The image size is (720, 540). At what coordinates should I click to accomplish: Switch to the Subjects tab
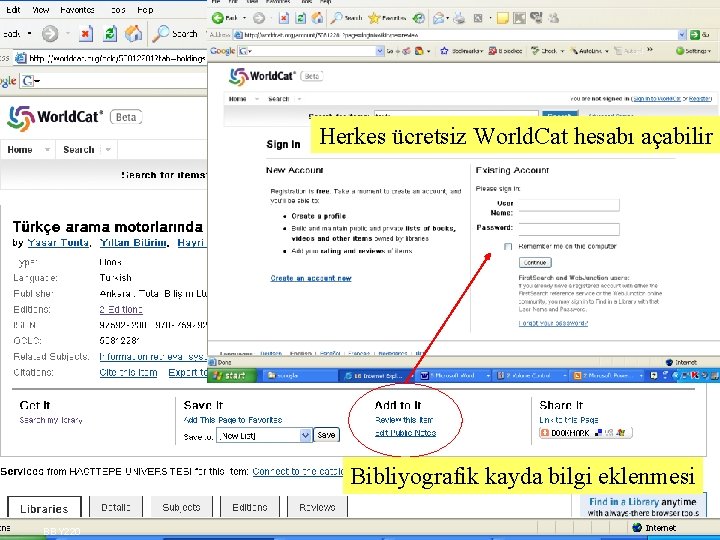point(181,507)
